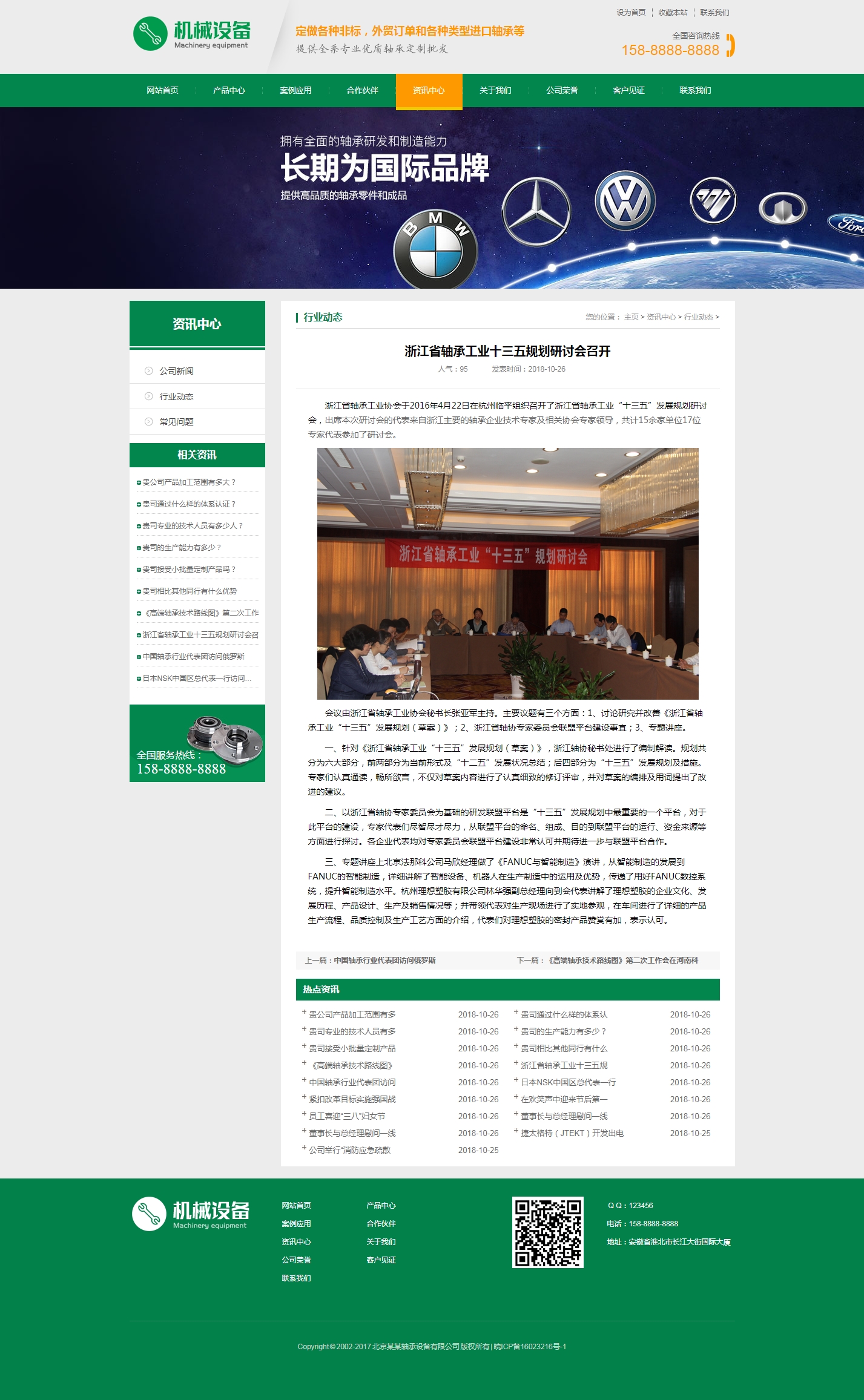Click the Volkswagen logo in banner
Viewport: 864px width, 1400px height.
(x=625, y=201)
